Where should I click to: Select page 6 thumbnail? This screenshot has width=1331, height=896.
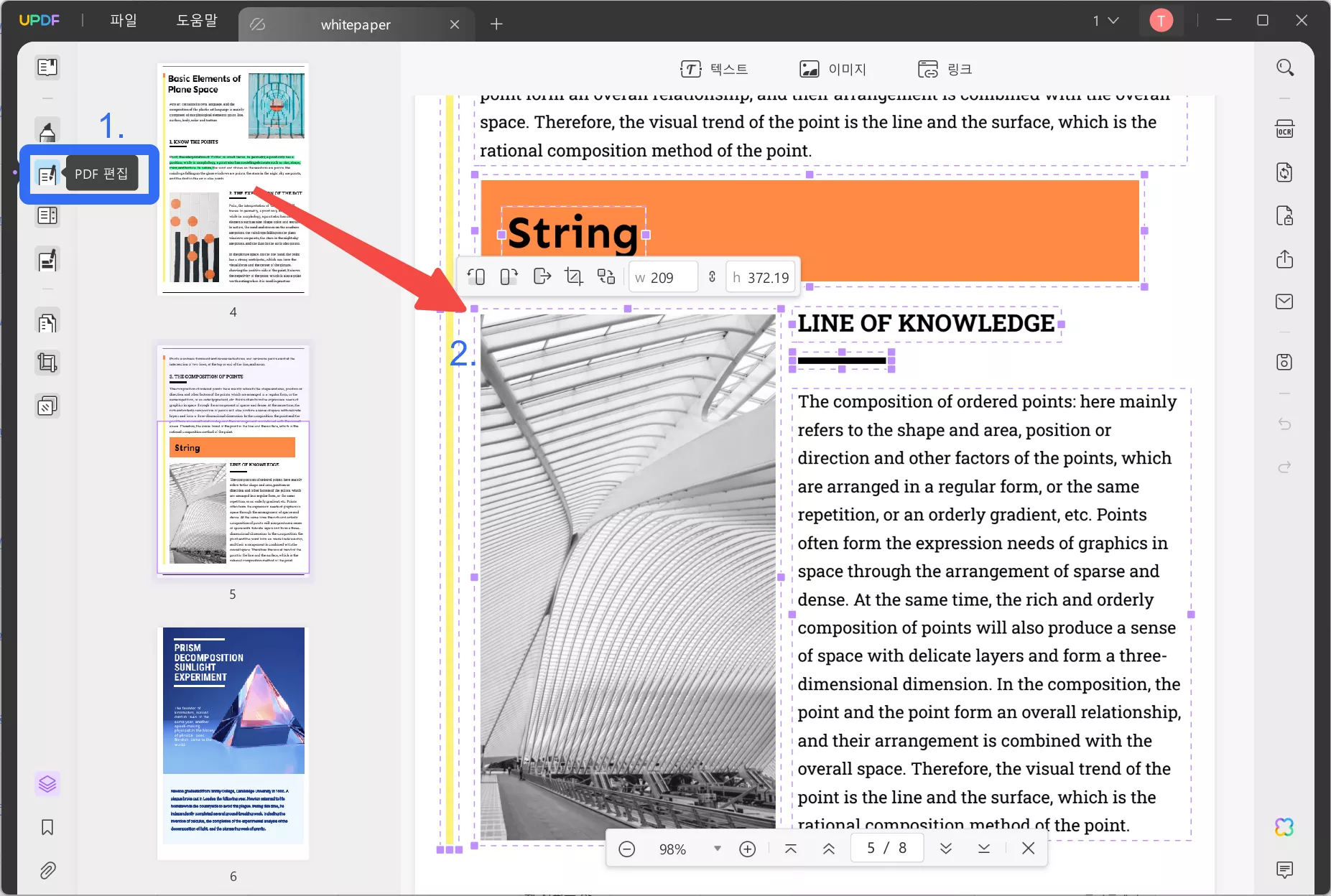(x=233, y=742)
